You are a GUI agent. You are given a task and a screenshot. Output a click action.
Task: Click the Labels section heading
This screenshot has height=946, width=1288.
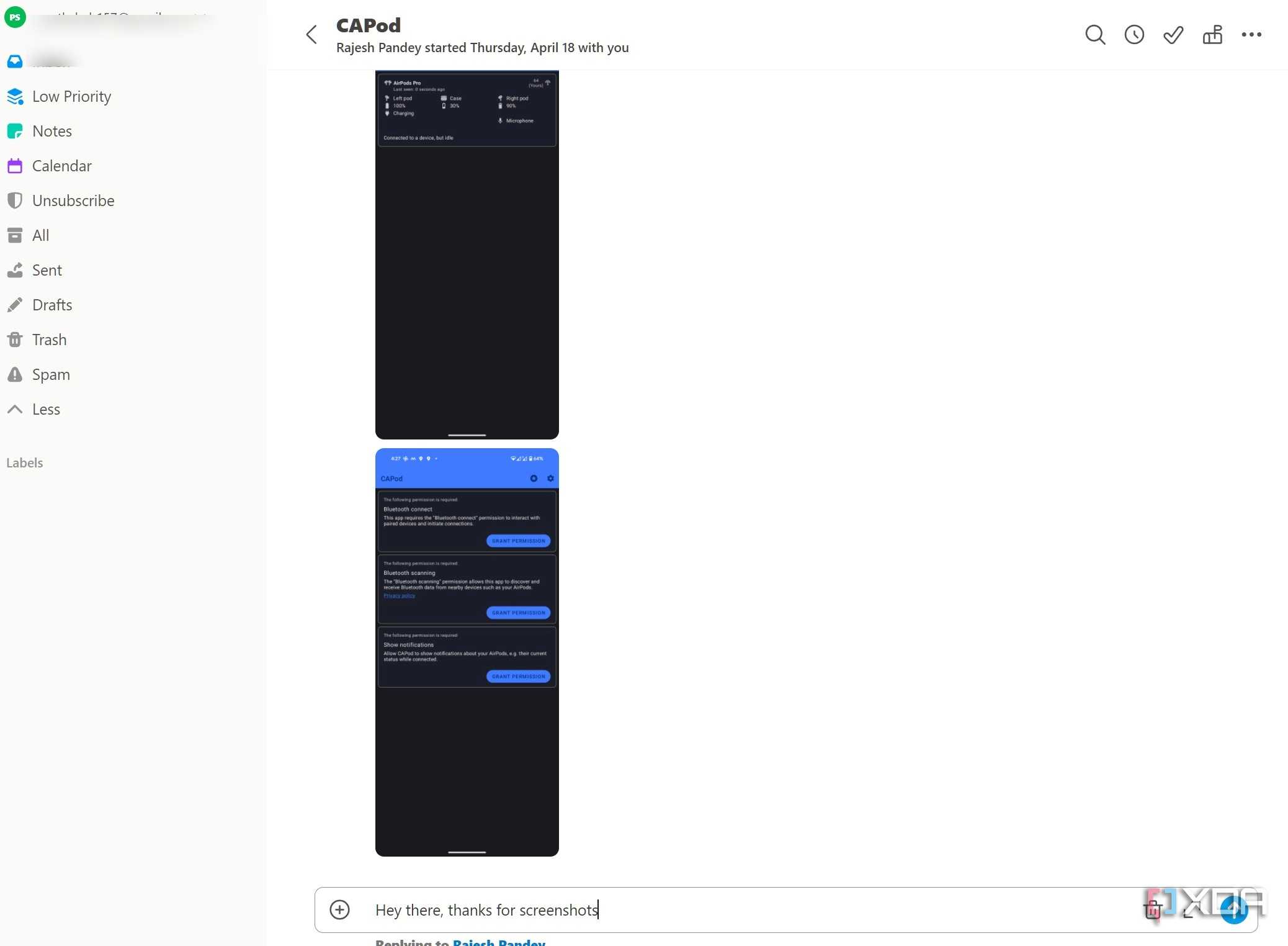(x=25, y=462)
